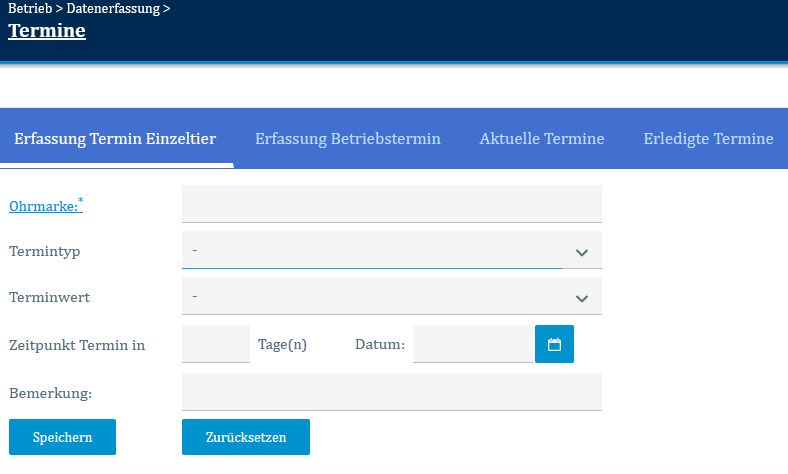This screenshot has height=474, width=788.
Task: Open the Termintyp selection field
Action: pyautogui.click(x=371, y=250)
